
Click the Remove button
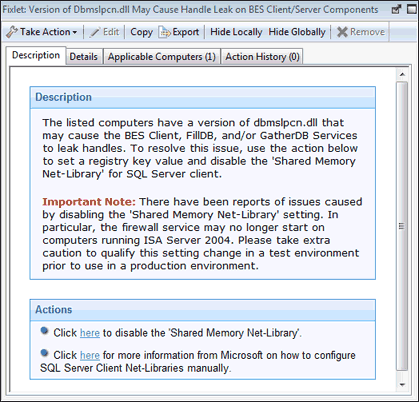point(361,32)
